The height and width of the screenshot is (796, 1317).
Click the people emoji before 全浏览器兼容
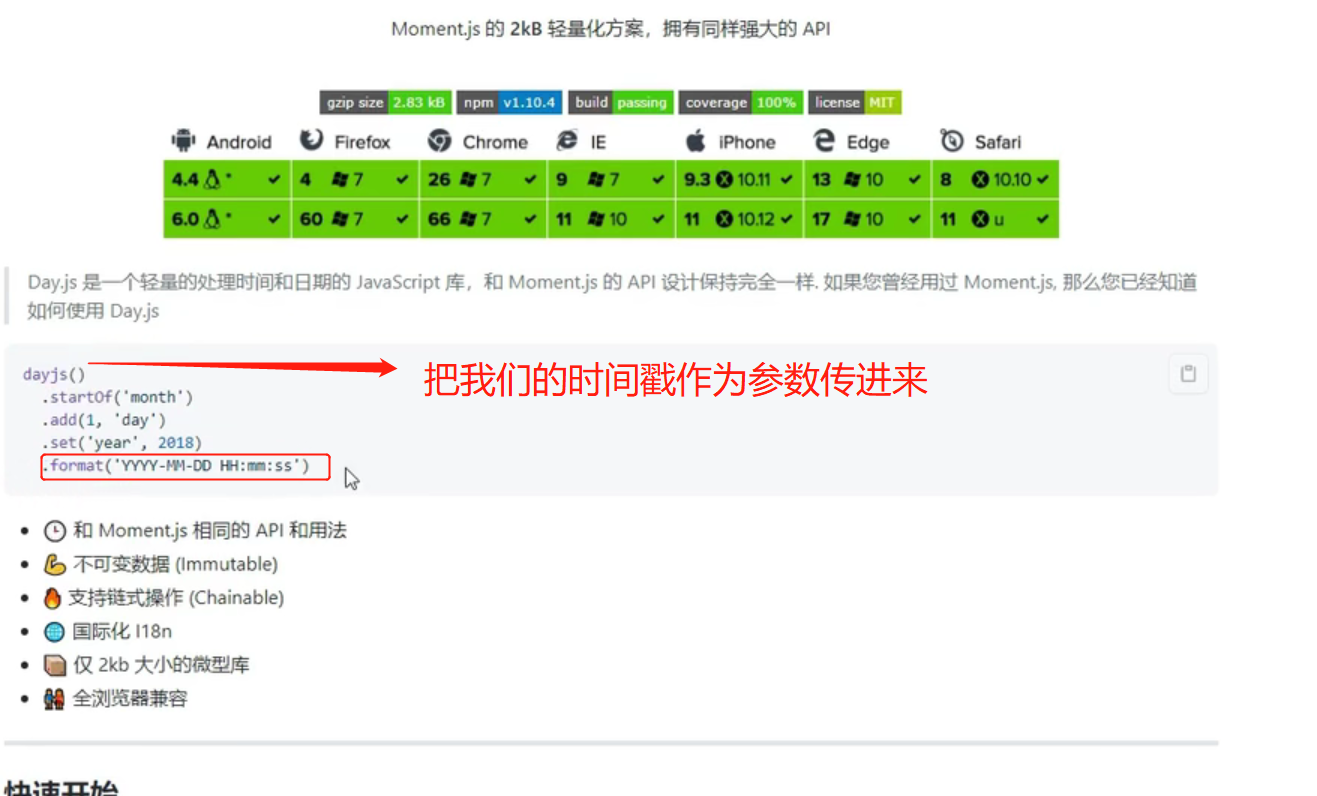54,699
